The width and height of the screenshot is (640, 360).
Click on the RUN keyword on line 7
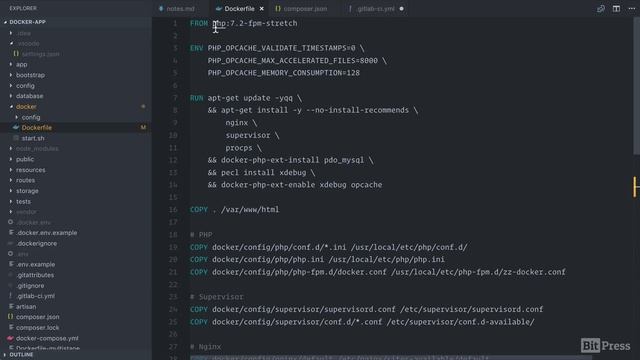(x=196, y=98)
